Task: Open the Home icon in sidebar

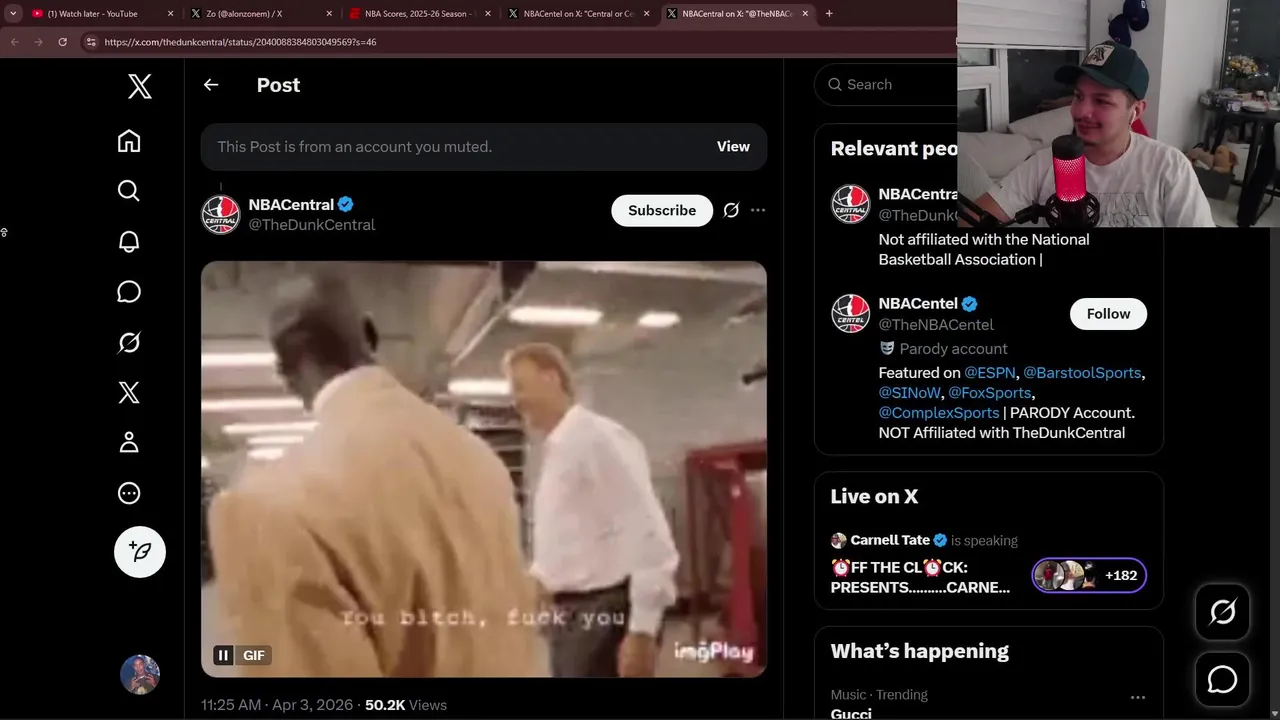Action: pyautogui.click(x=129, y=141)
